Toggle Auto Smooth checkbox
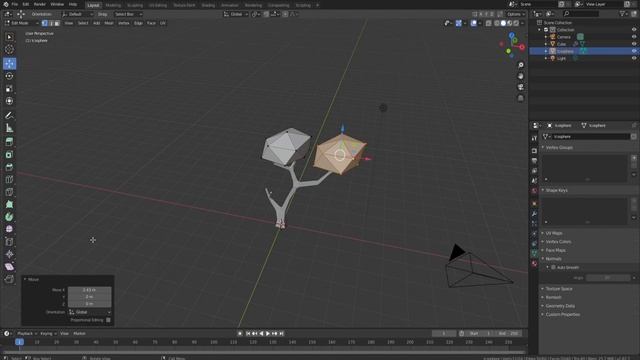The width and height of the screenshot is (640, 360). [553, 267]
